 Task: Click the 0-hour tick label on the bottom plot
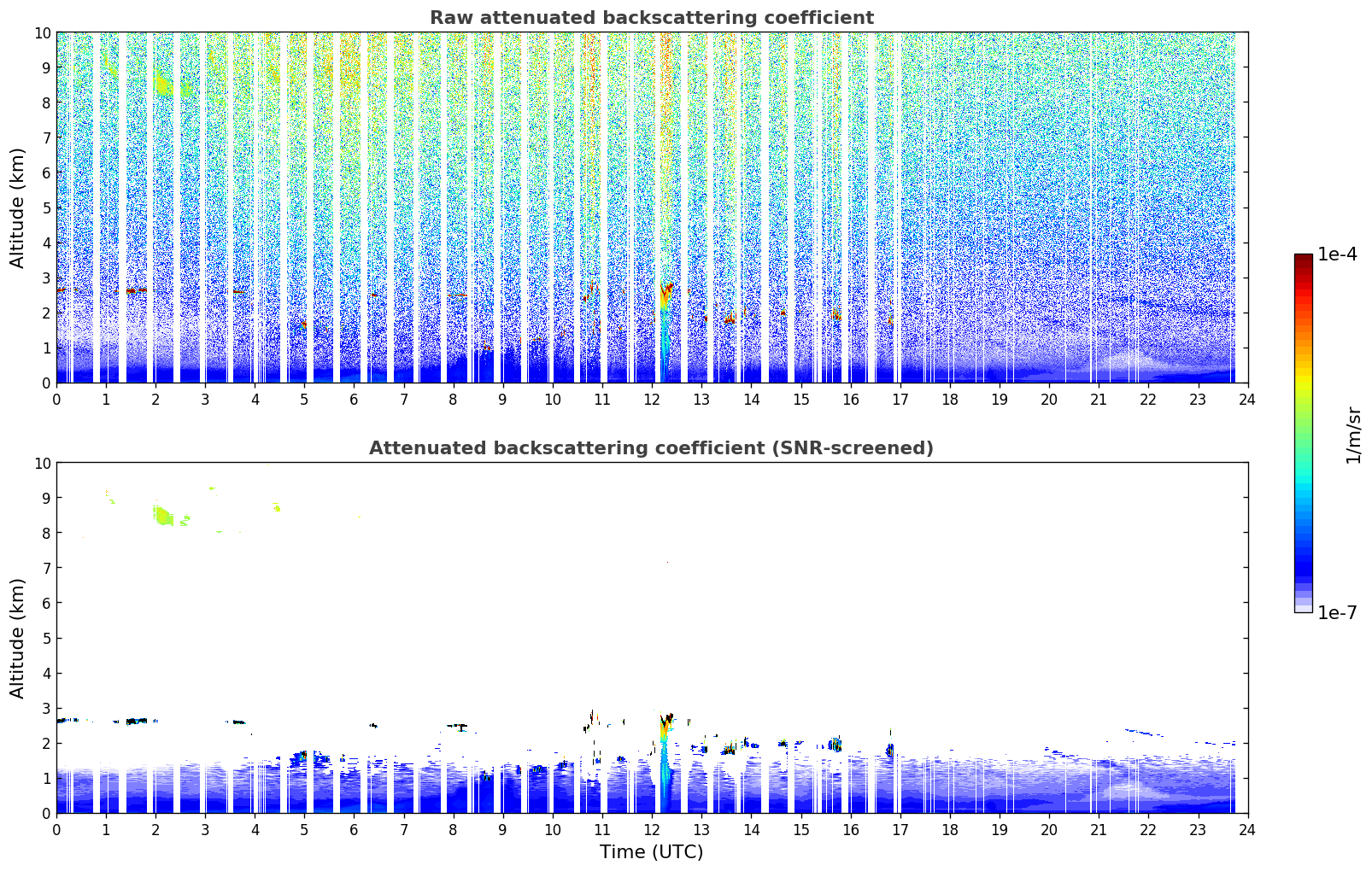57,829
